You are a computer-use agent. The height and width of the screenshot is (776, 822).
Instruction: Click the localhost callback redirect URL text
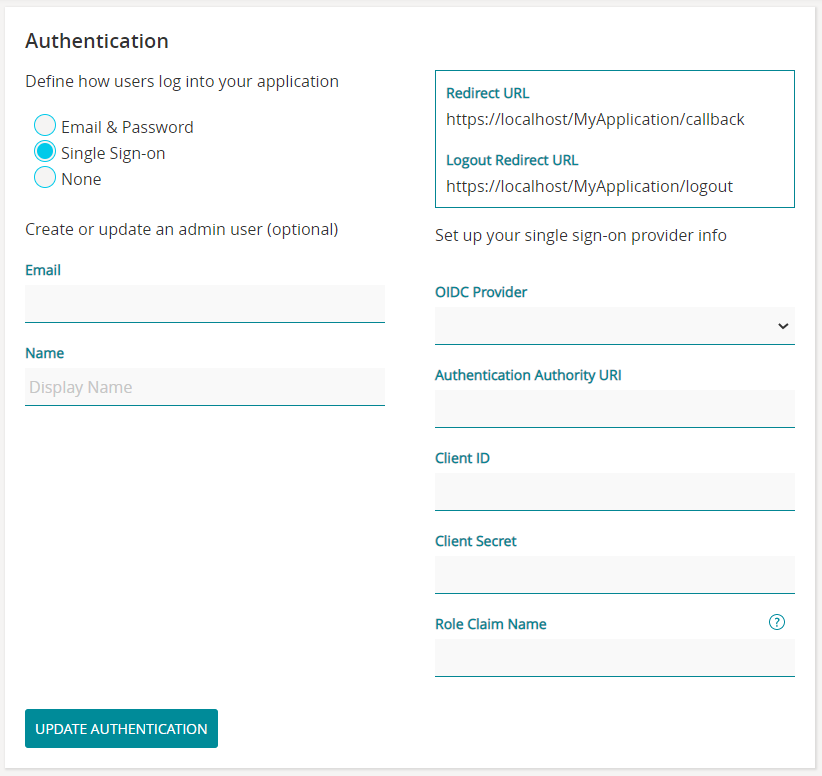click(595, 120)
